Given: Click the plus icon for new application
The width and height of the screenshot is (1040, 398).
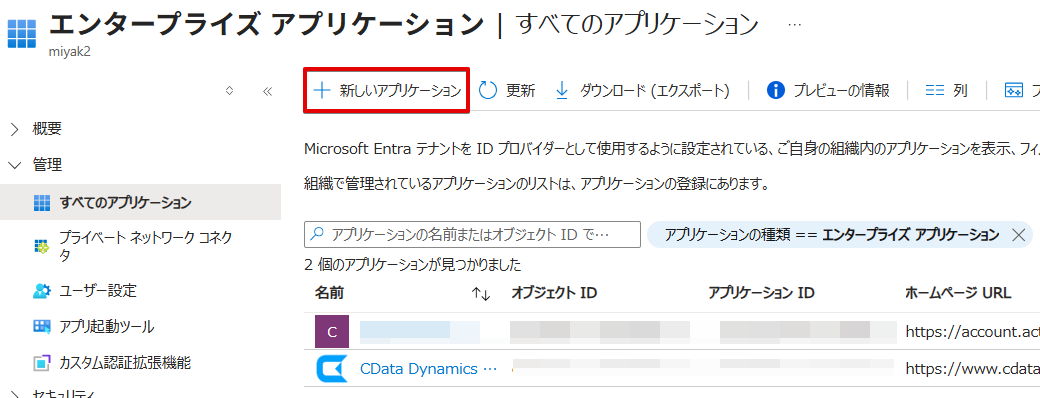Looking at the screenshot, I should pos(321,91).
